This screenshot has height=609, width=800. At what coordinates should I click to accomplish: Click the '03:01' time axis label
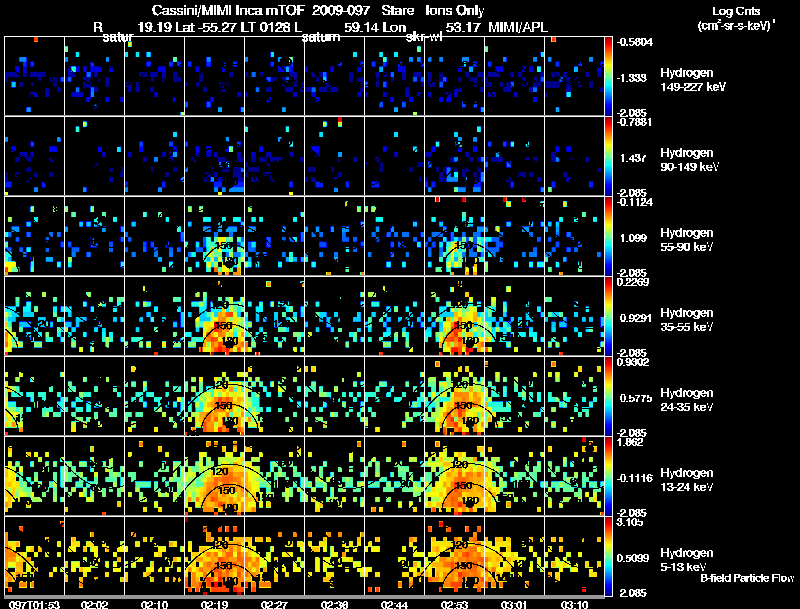[514, 604]
